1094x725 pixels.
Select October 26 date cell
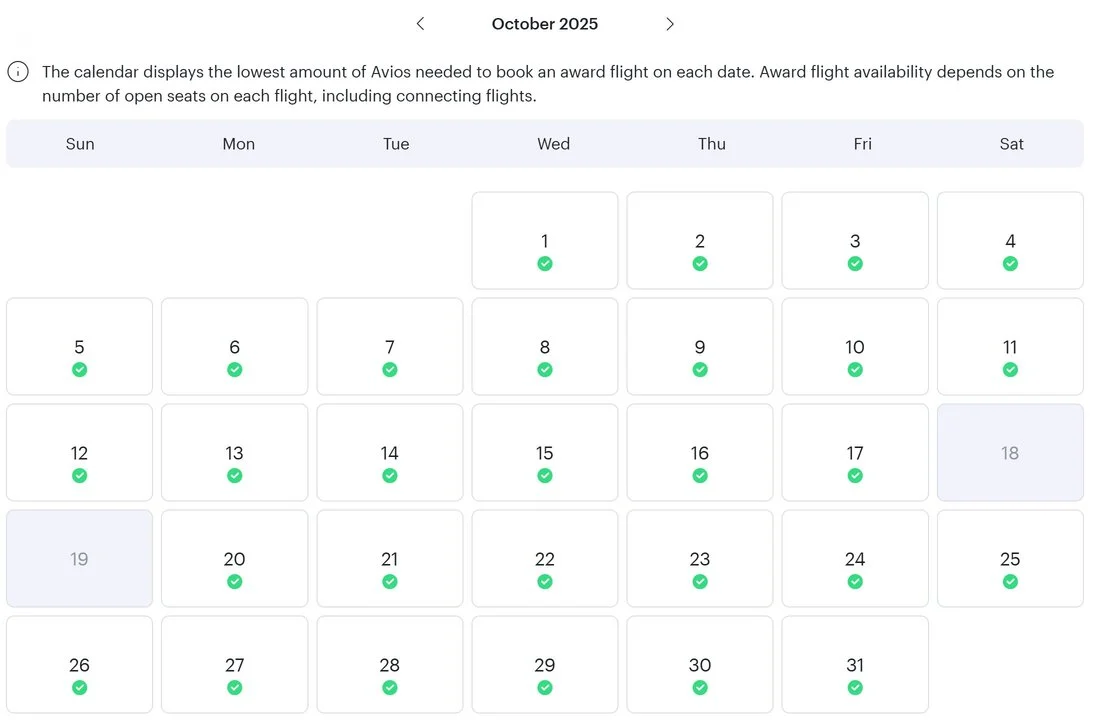[80, 665]
